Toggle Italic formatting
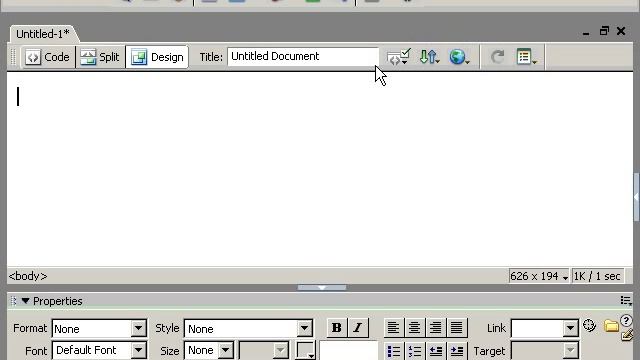Image resolution: width=640 pixels, height=360 pixels. [358, 327]
